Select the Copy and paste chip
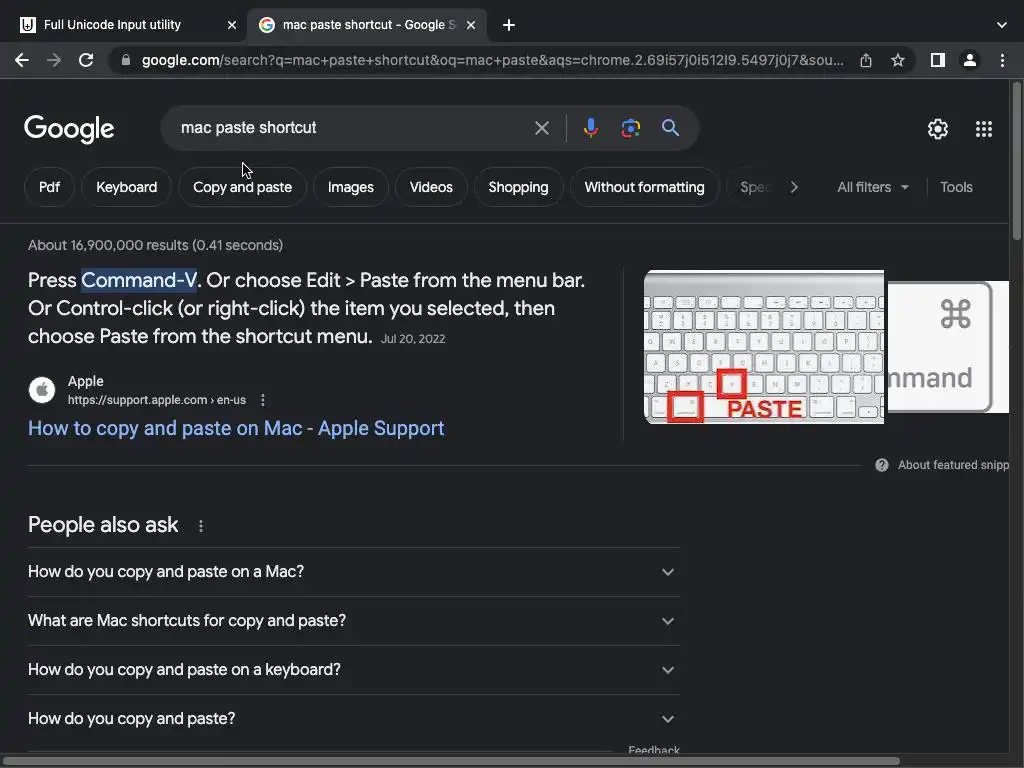 242,187
